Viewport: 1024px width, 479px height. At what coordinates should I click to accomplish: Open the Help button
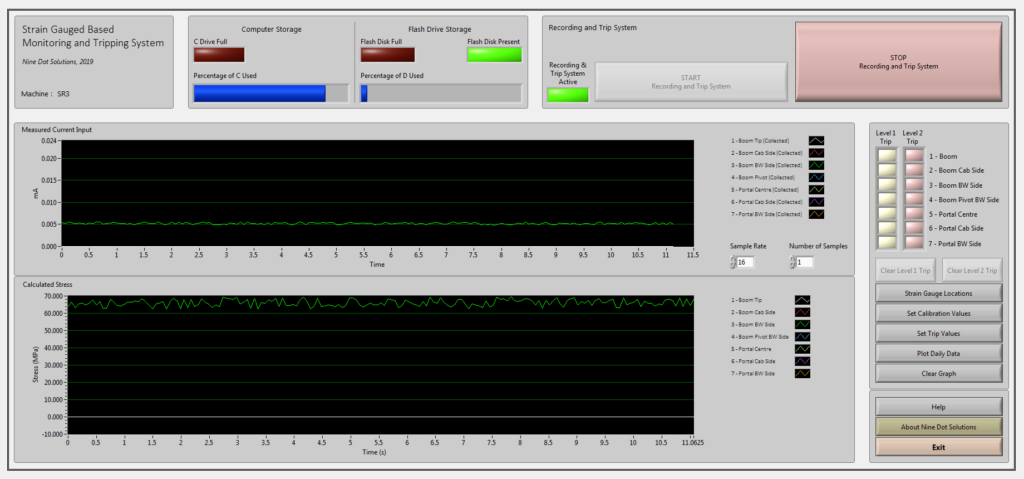(x=938, y=406)
